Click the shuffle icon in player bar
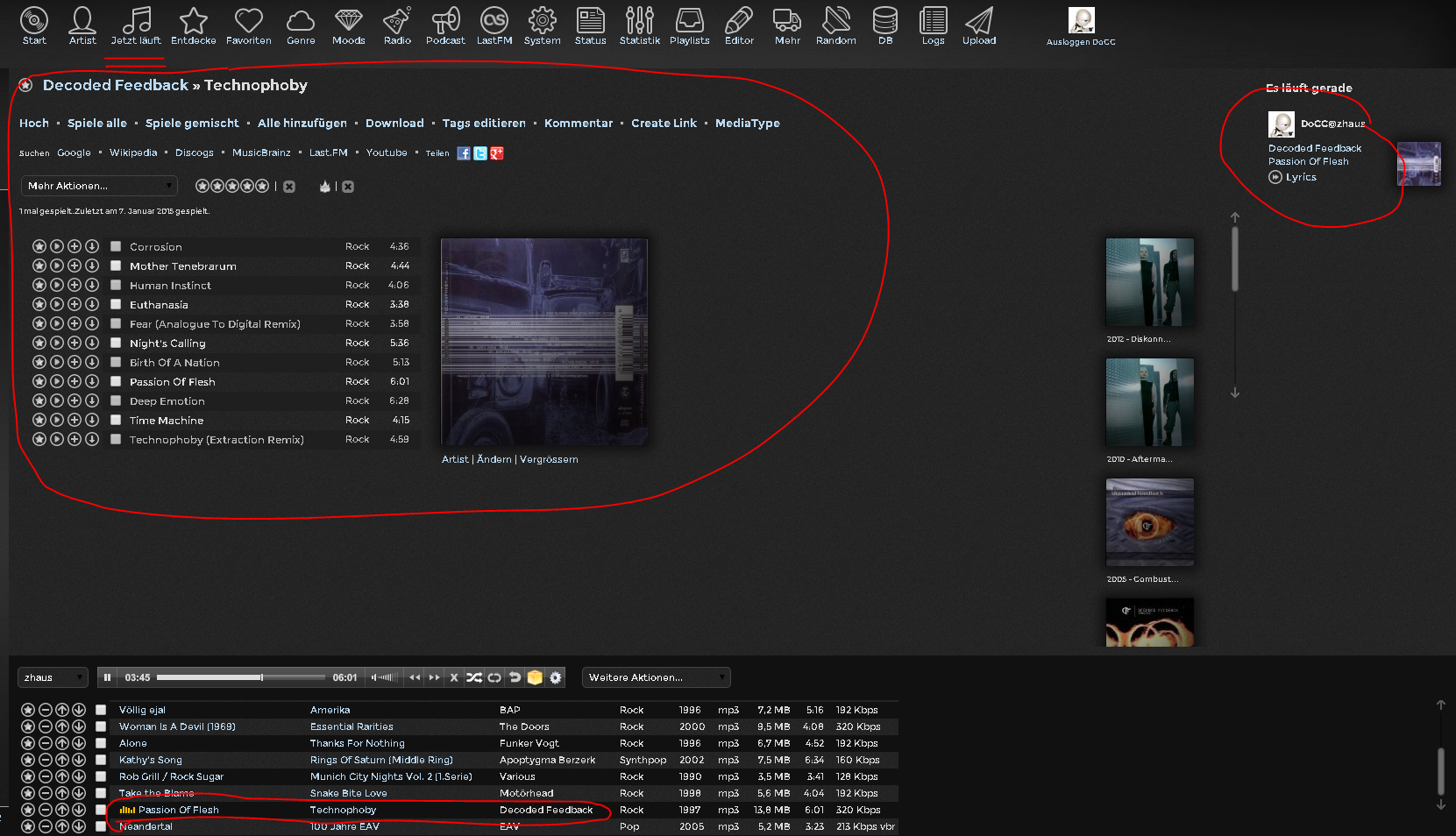 474,677
